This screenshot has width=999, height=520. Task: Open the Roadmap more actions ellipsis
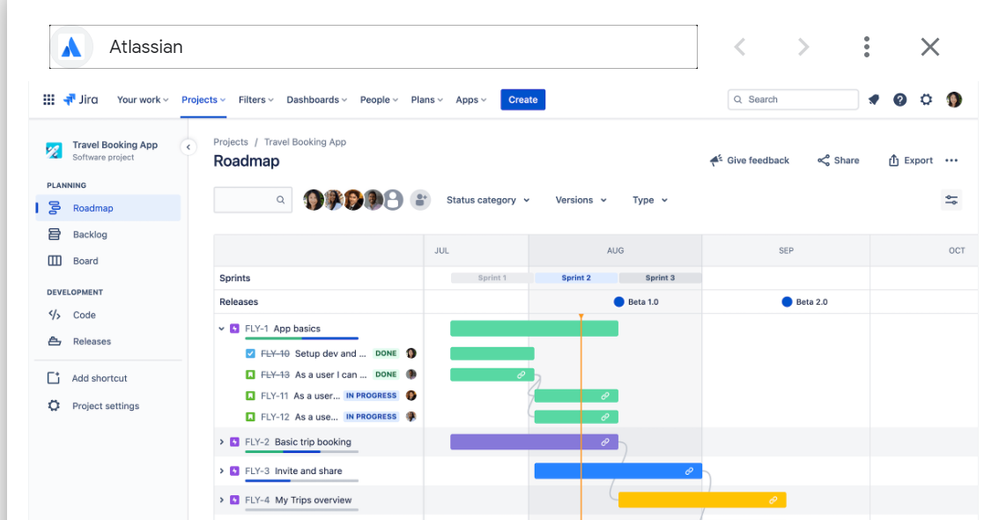tap(951, 161)
